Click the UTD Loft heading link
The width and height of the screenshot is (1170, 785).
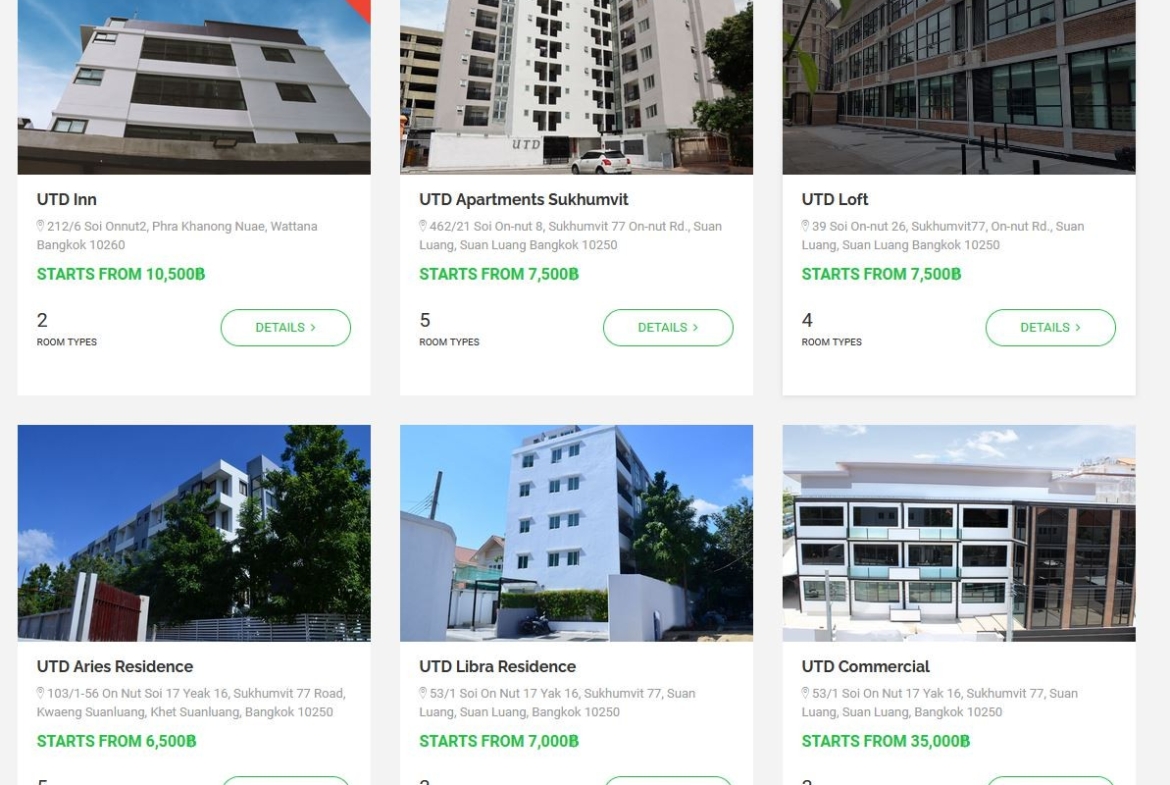pos(835,199)
